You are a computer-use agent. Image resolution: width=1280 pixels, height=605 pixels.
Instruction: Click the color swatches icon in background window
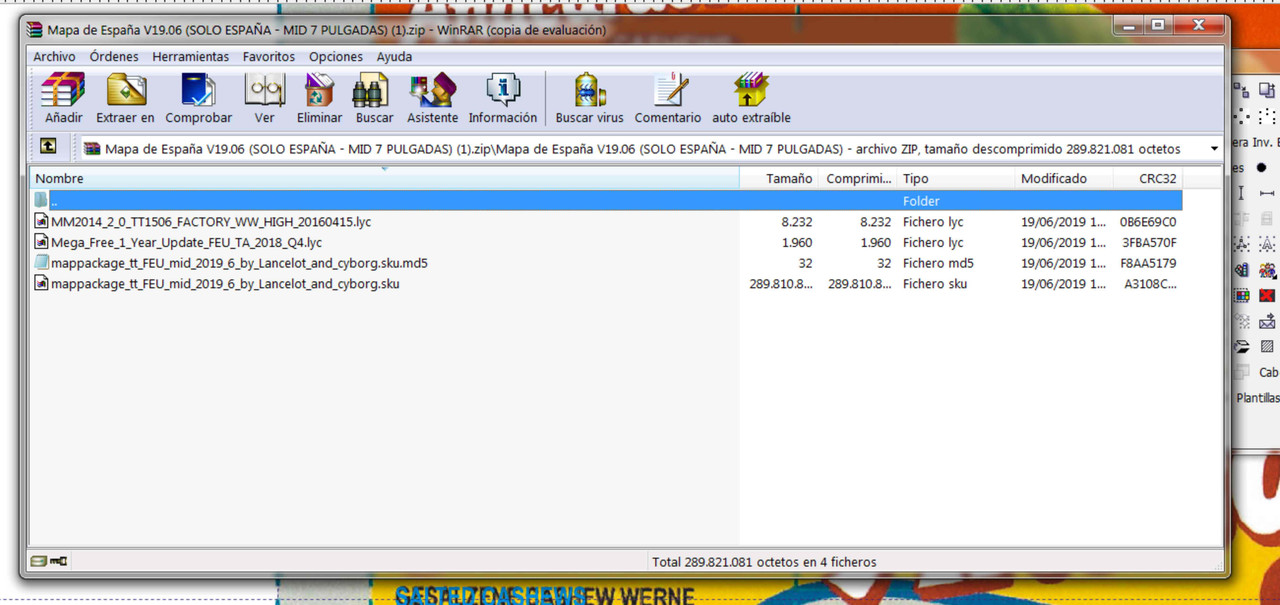(x=1242, y=295)
